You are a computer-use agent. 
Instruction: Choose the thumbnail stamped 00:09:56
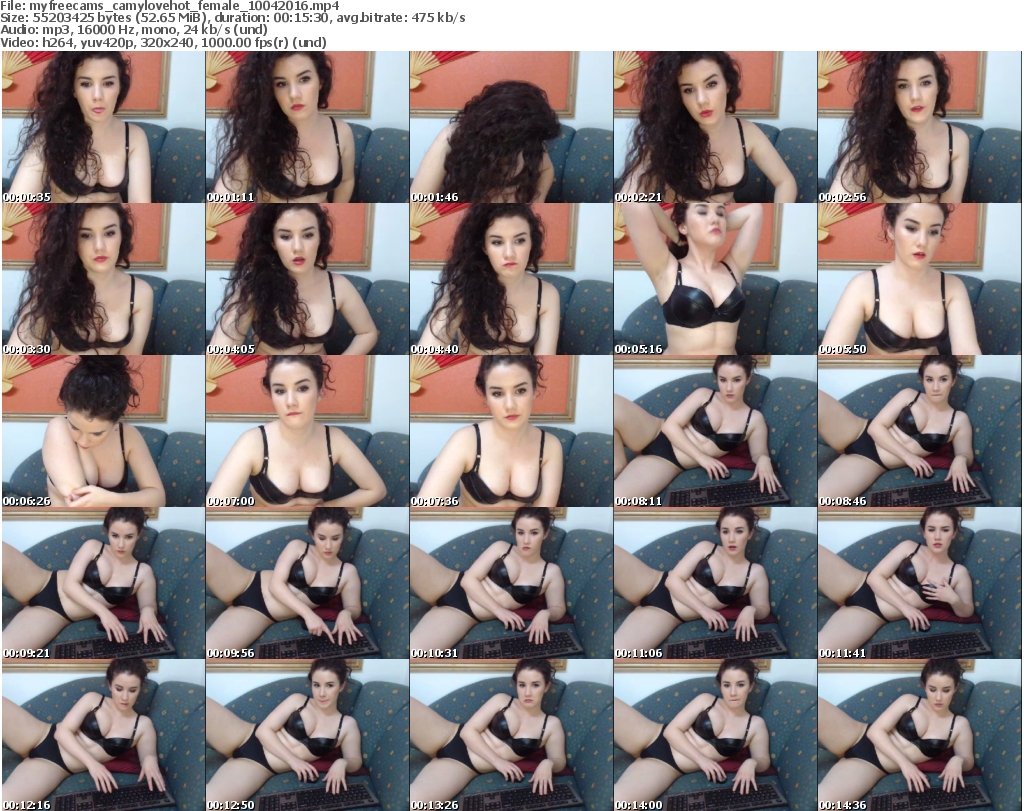pos(307,584)
